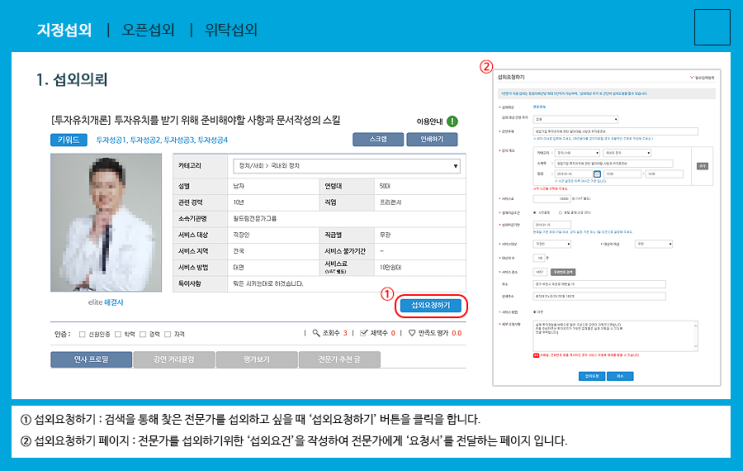
Task: Click the 남자 gender value cell
Action: 273,186
